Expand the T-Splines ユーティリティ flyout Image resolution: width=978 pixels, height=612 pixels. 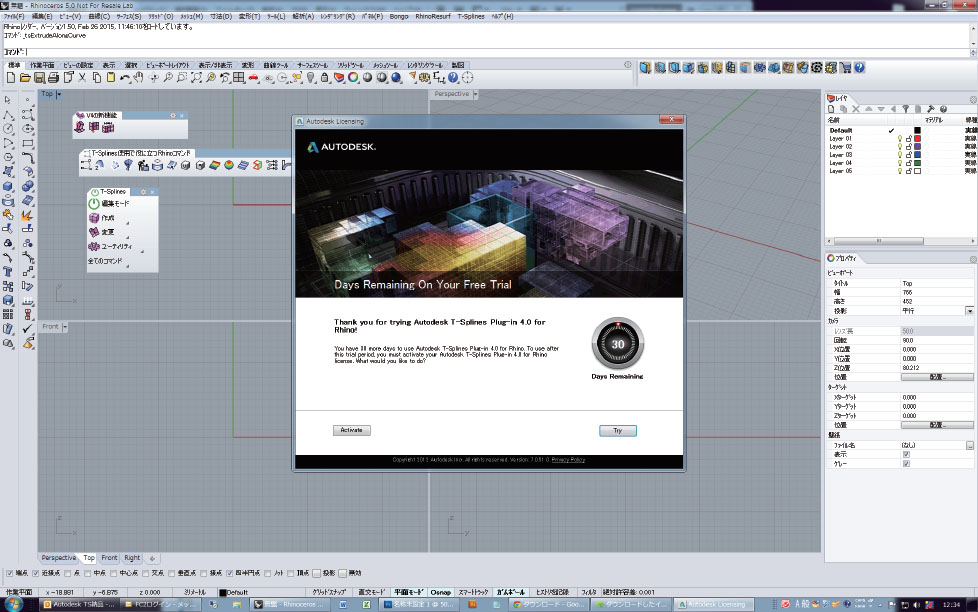142,251
